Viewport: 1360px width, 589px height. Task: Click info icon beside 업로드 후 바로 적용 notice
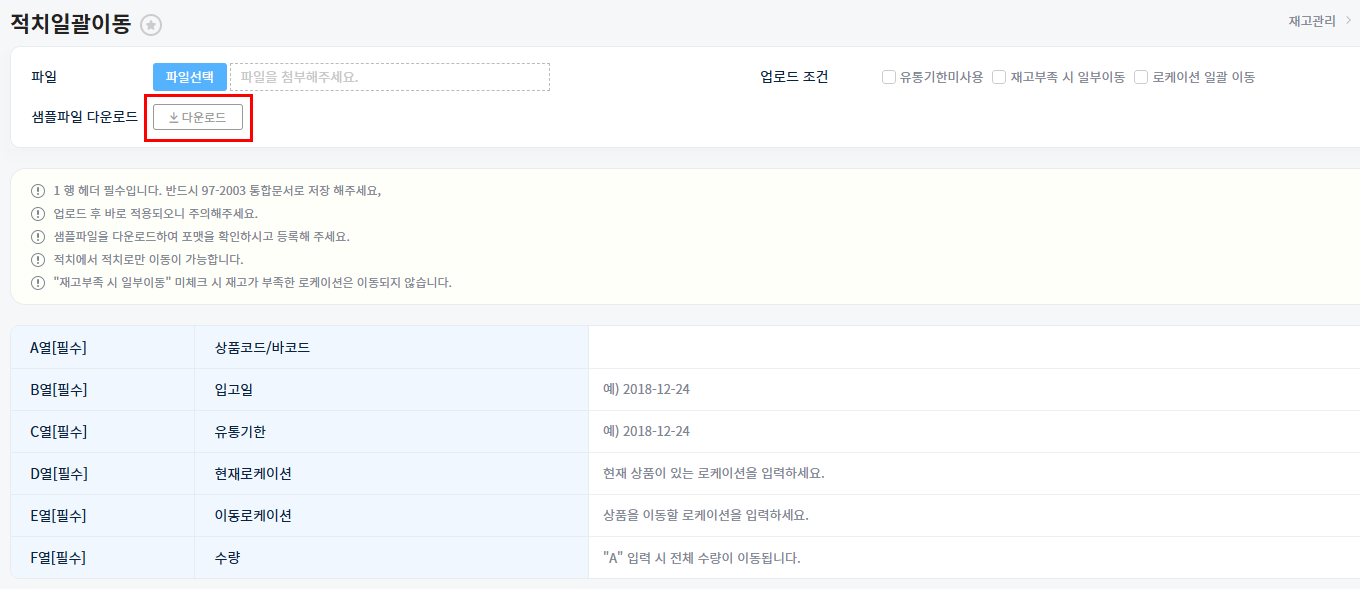pyautogui.click(x=38, y=213)
